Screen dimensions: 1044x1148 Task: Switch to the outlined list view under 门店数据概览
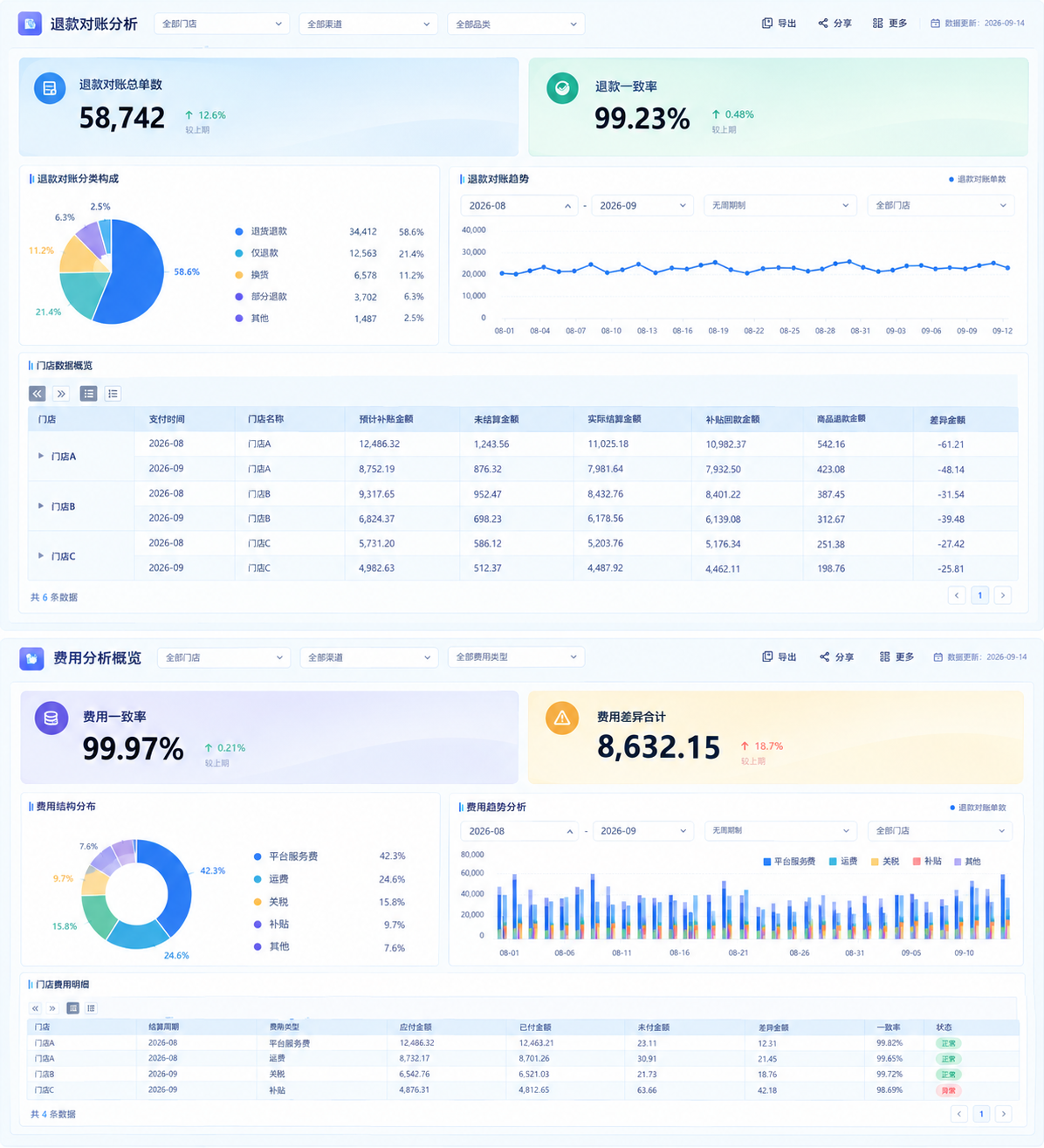[x=113, y=394]
